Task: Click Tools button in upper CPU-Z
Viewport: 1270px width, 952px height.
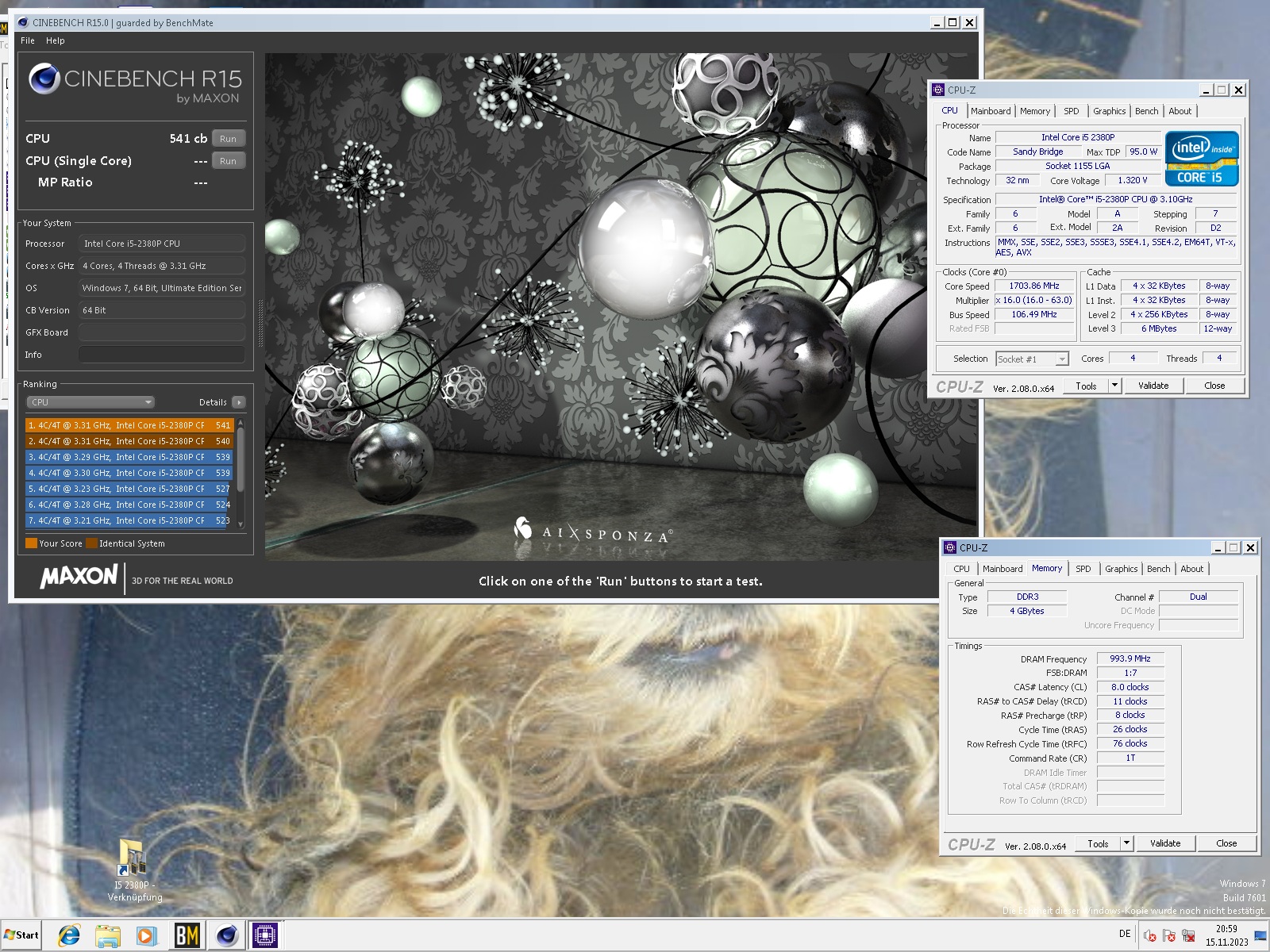Action: pyautogui.click(x=1087, y=386)
